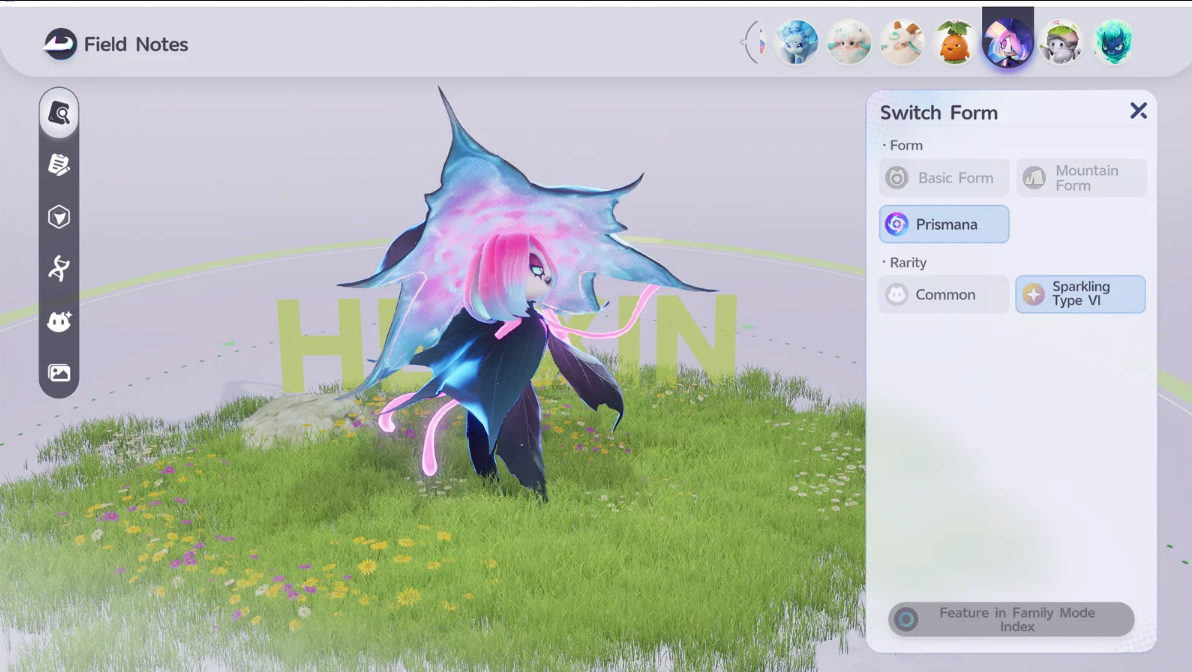Viewport: 1192px width, 672px height.
Task: Click the Rarity section label
Action: point(908,262)
